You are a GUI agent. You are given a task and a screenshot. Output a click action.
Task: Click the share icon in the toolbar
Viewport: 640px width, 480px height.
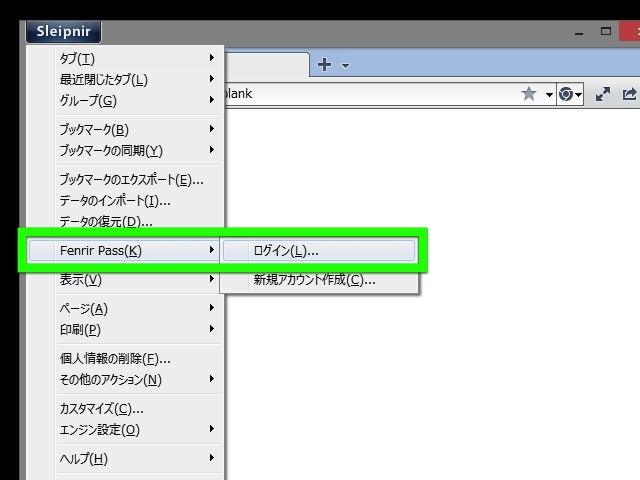click(x=629, y=94)
